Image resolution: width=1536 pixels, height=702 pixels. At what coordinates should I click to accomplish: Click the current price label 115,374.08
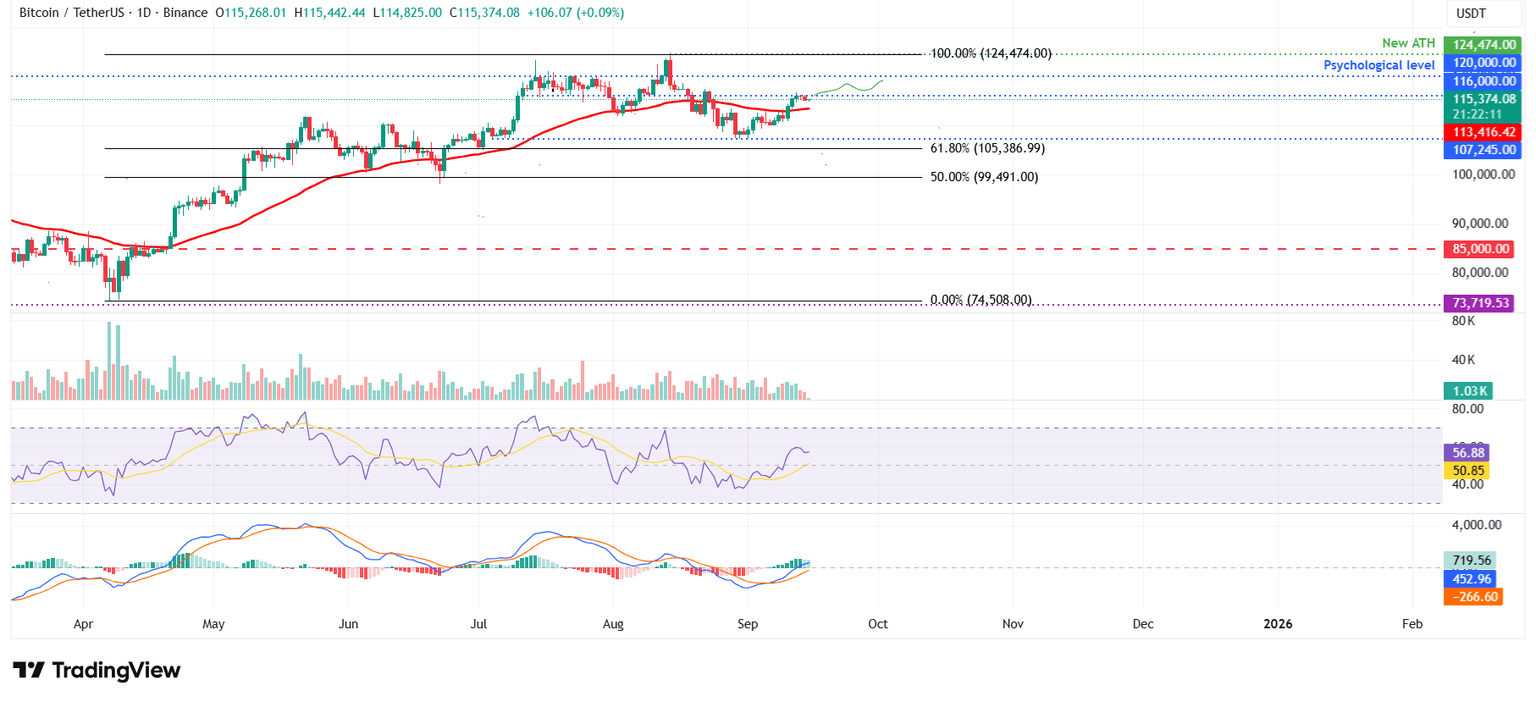[1483, 100]
